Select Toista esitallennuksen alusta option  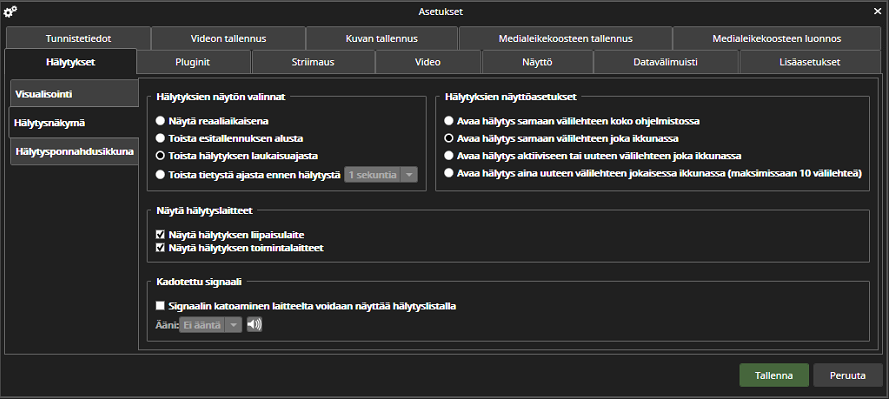pyautogui.click(x=160, y=138)
